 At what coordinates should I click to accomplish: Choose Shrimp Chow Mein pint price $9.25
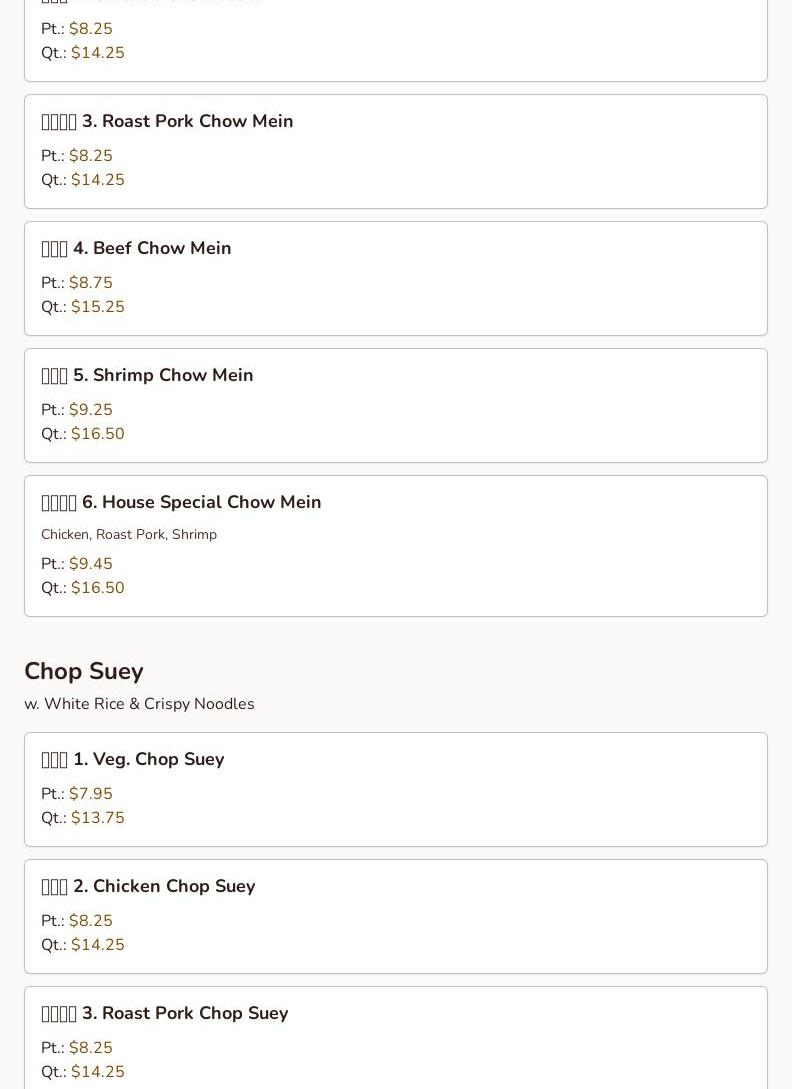click(x=90, y=410)
